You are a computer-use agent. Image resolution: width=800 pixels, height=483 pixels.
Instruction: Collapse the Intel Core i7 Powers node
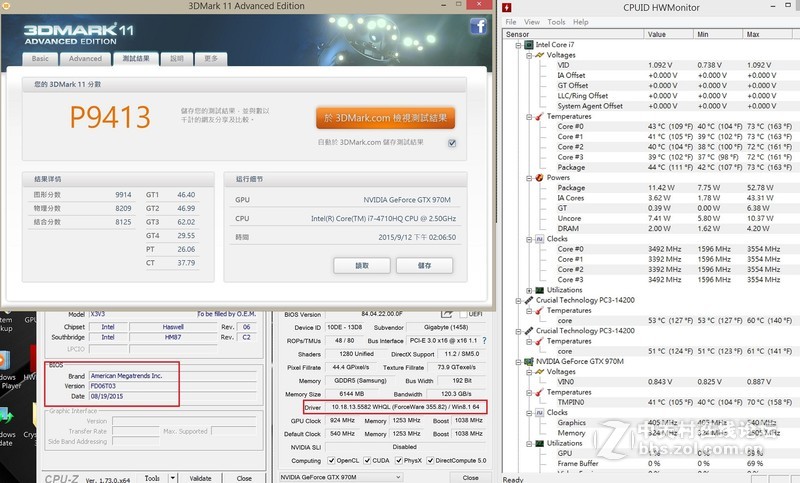[529, 177]
